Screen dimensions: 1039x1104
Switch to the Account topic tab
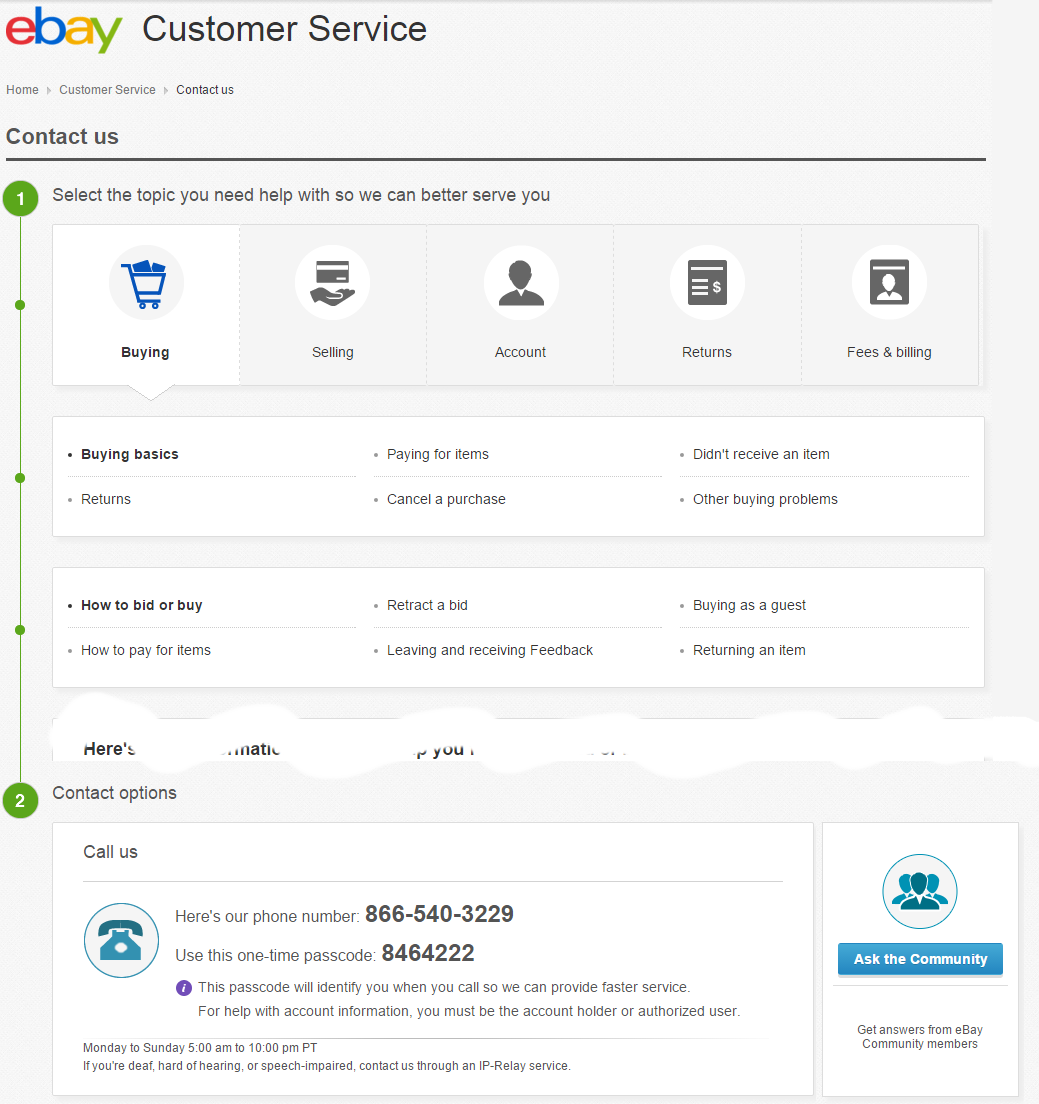pyautogui.click(x=520, y=305)
